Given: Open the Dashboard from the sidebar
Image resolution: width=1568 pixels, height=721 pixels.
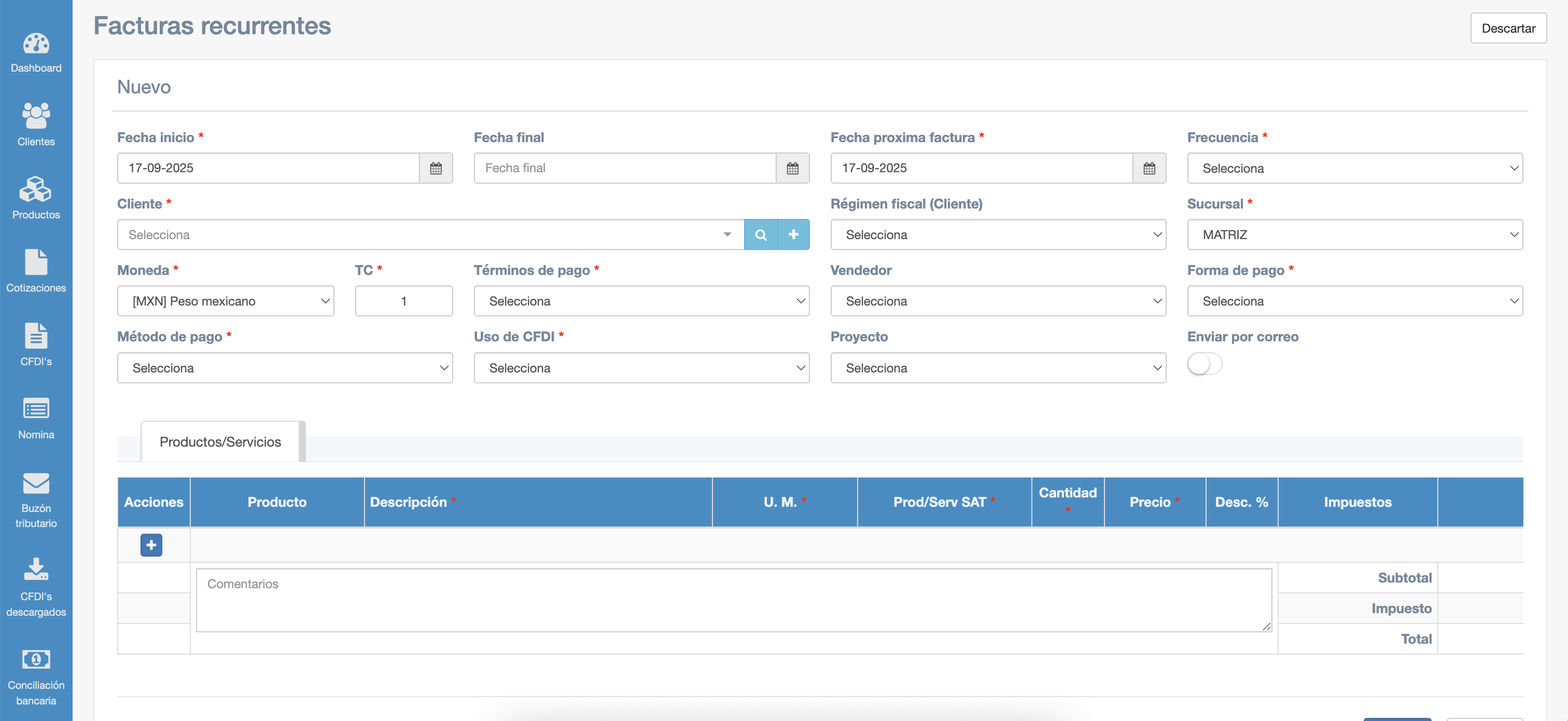Looking at the screenshot, I should 36,52.
